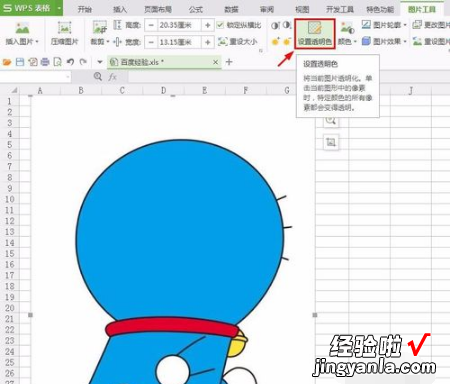This screenshot has width=452, height=384.
Task: Switch to the 审阅 (Review) tab
Action: click(267, 9)
